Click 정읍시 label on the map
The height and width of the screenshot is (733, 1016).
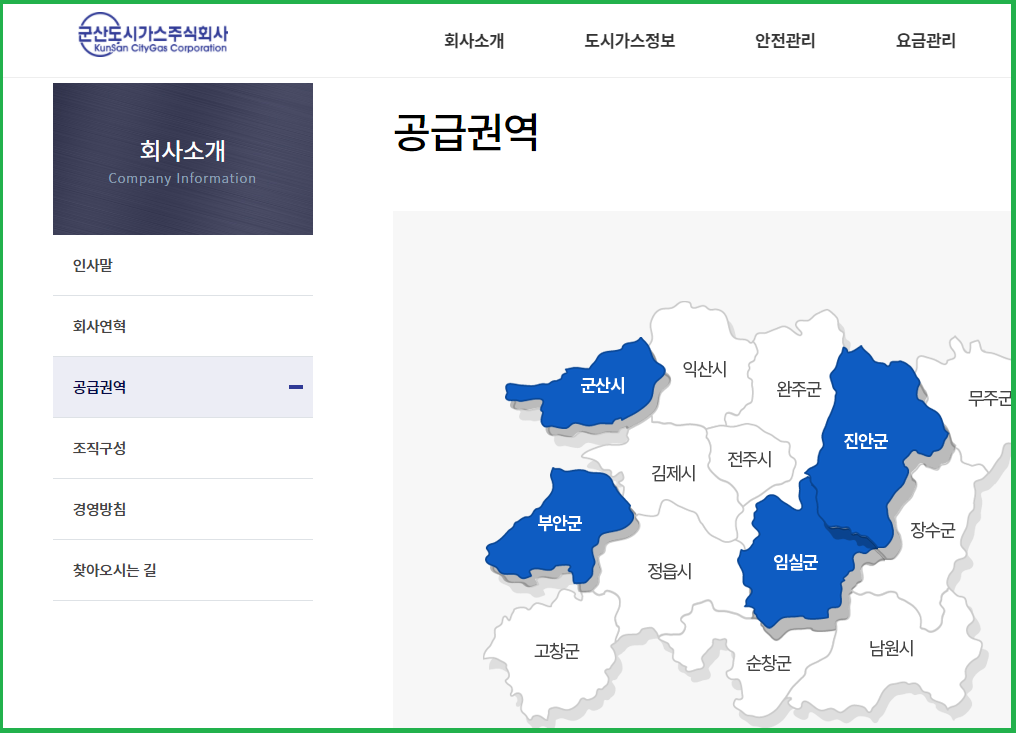669,571
